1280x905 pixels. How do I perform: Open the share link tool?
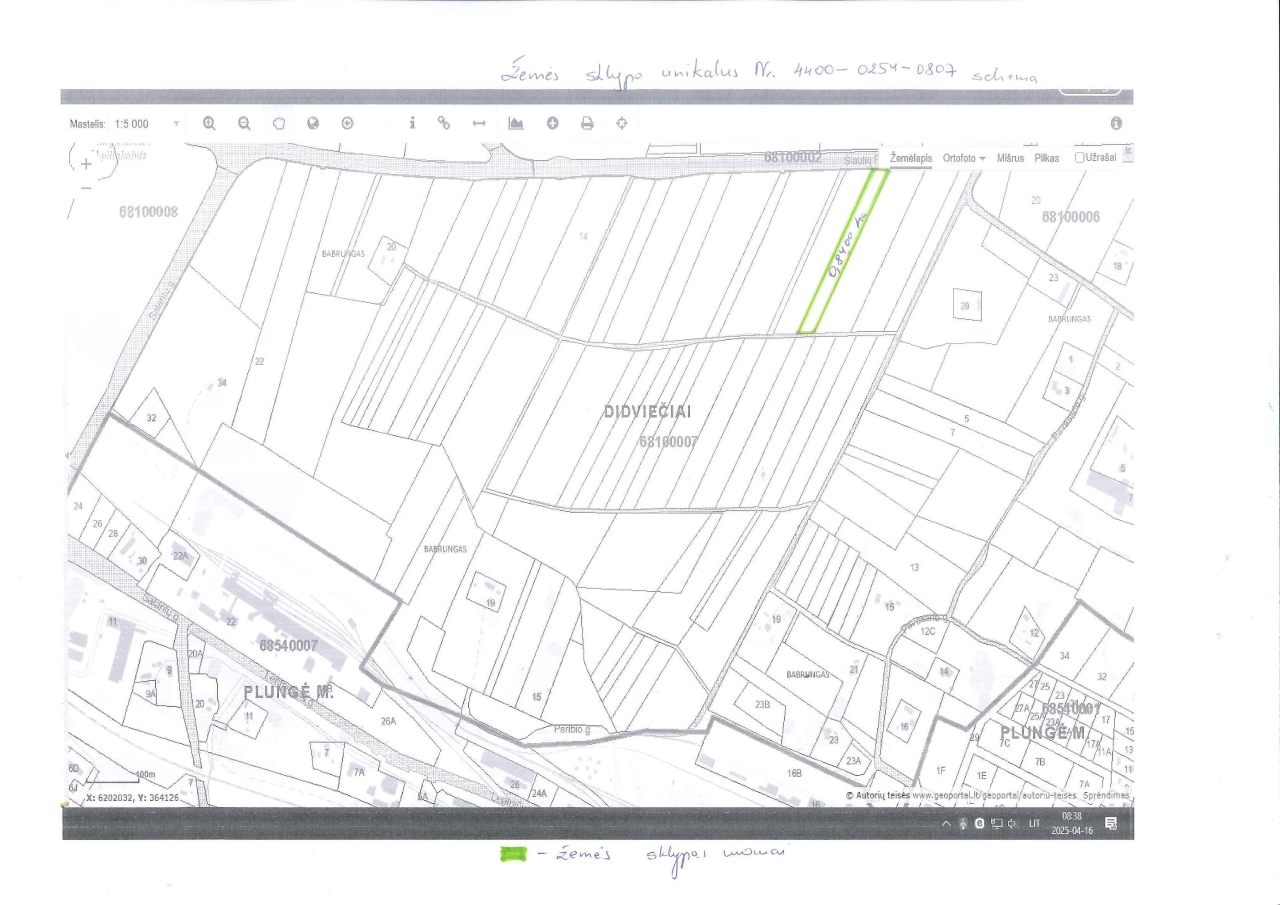point(444,123)
